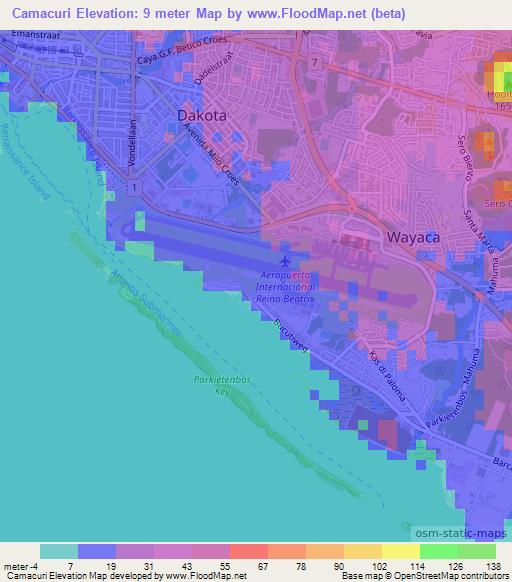This screenshot has width=512, height=582.
Task: Select the purple 19 to 31 meter swatch
Action: tap(135, 551)
